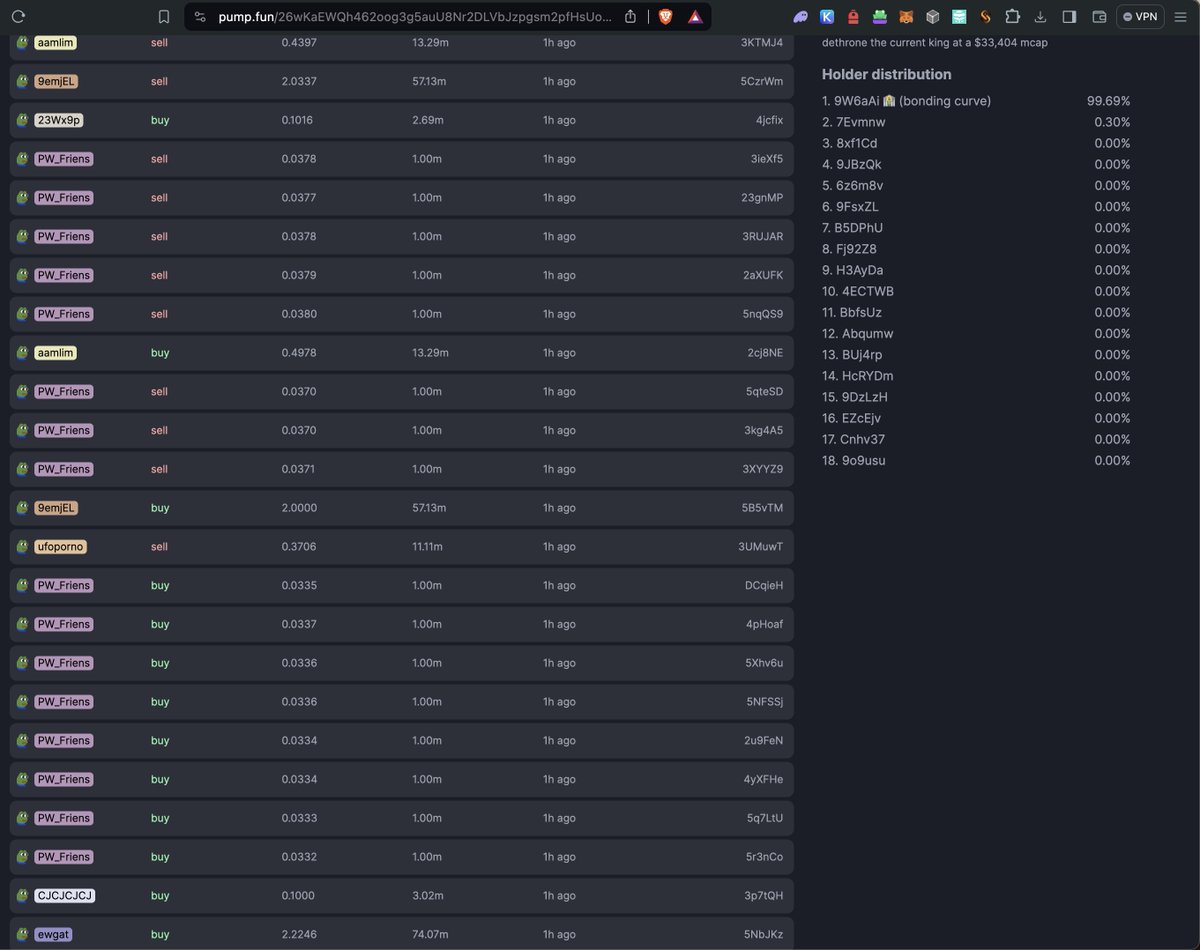Screen dimensions: 1200x950
Task: Open transaction 4jcfix
Action: coord(769,120)
